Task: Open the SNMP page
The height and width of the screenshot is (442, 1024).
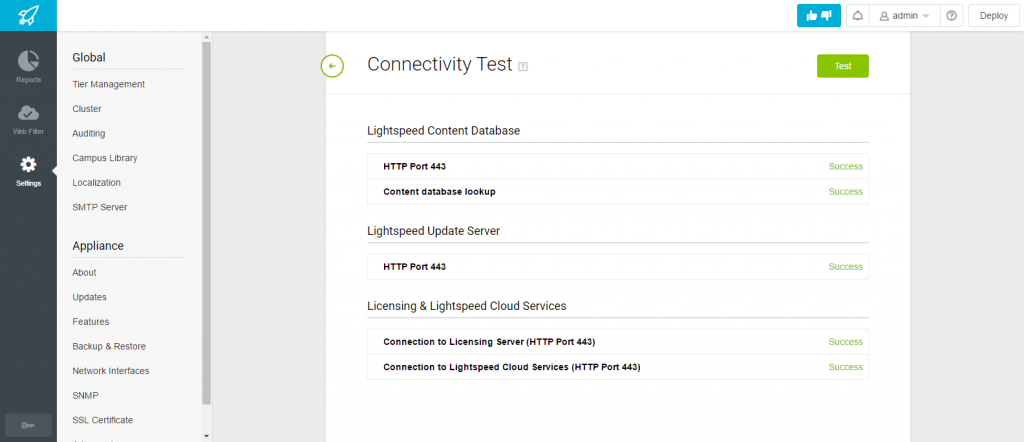Action: click(x=86, y=396)
